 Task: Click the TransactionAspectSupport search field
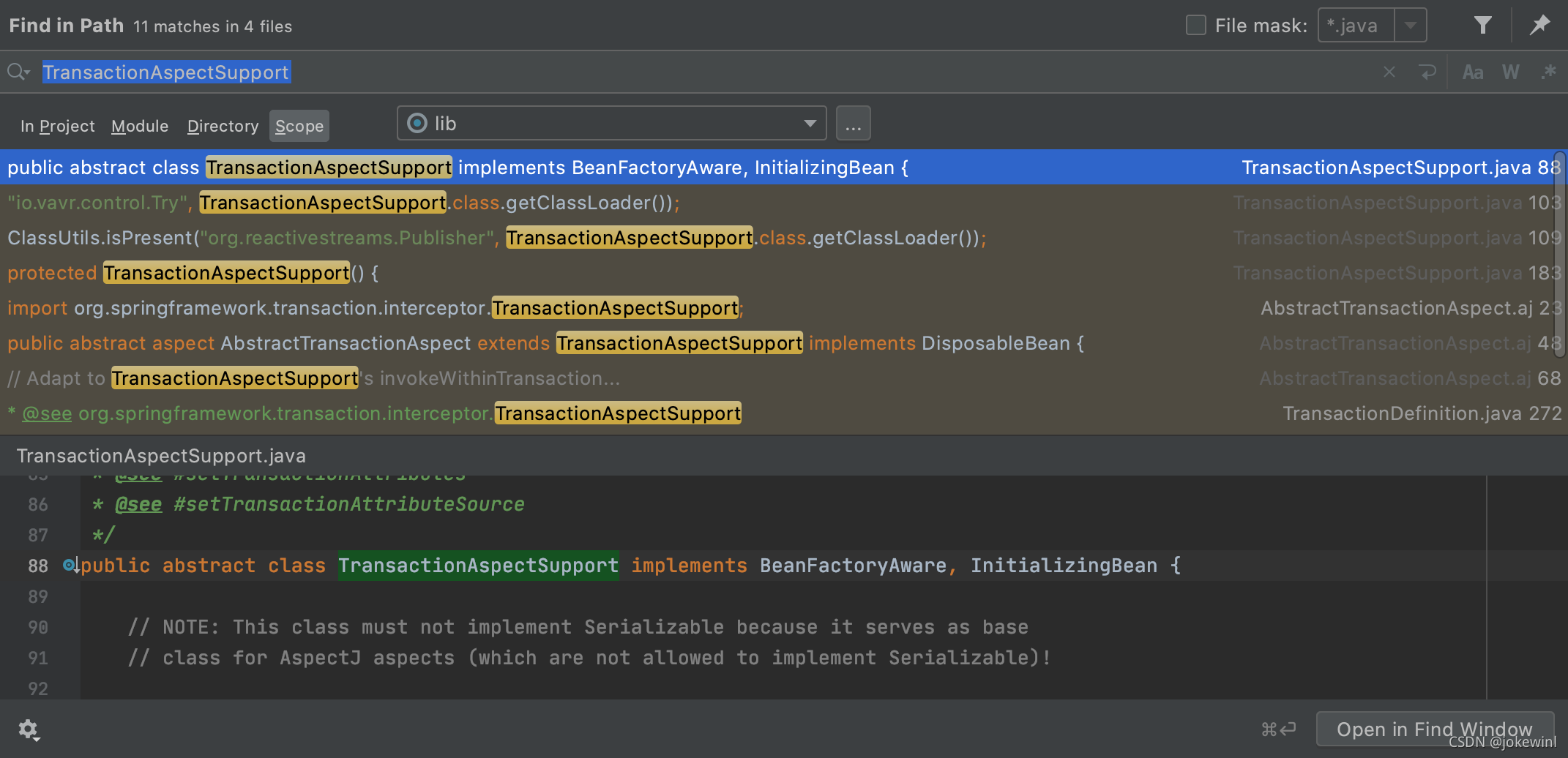coord(703,72)
